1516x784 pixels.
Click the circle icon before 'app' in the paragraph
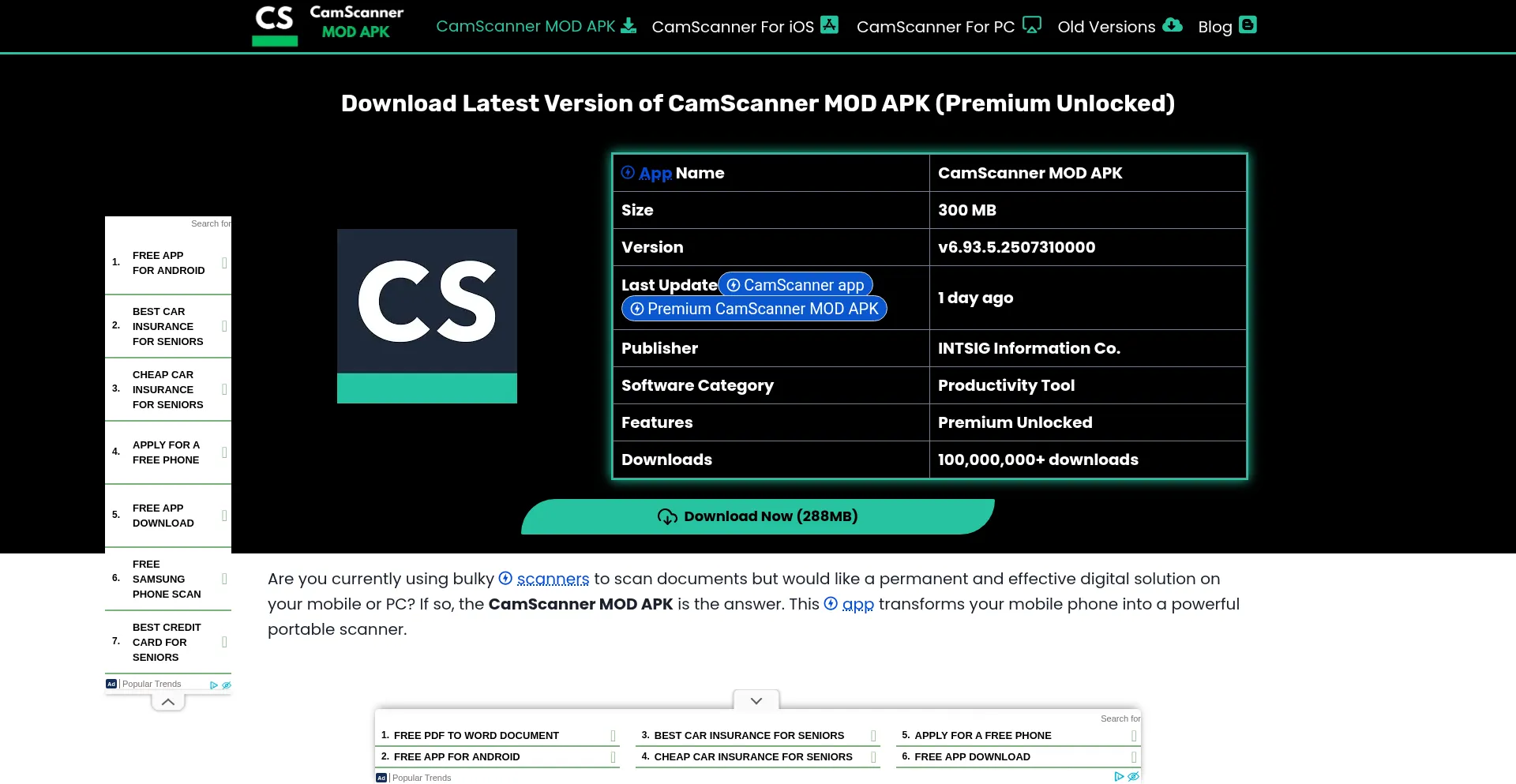click(831, 603)
